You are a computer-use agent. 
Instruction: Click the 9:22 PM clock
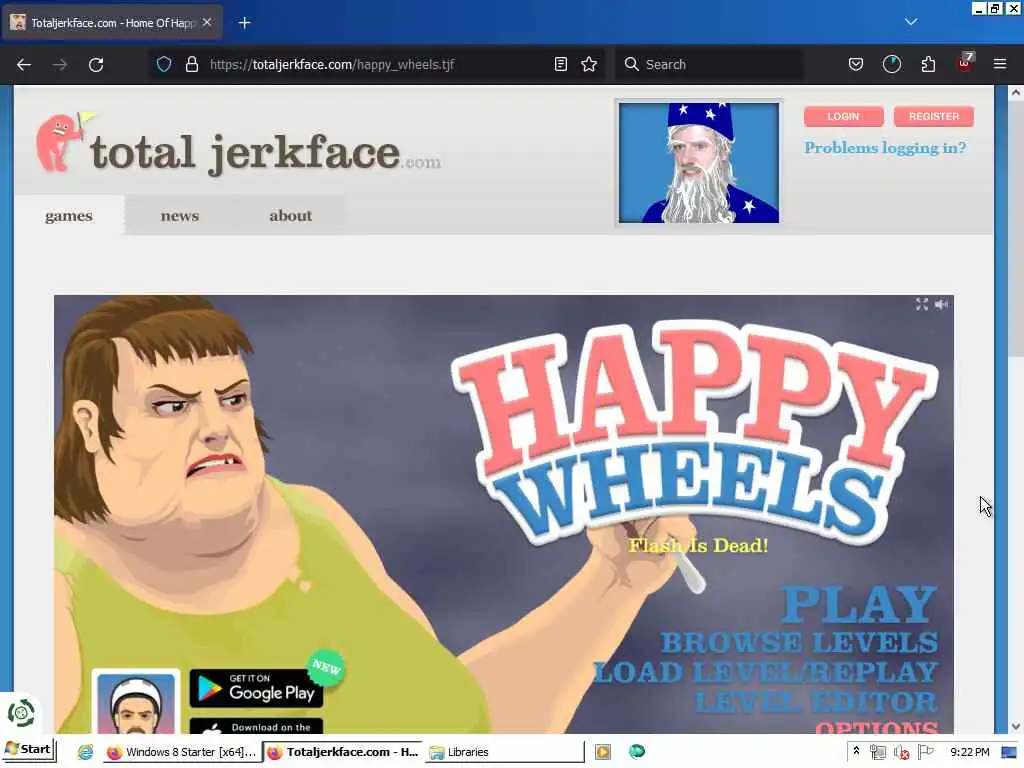969,752
